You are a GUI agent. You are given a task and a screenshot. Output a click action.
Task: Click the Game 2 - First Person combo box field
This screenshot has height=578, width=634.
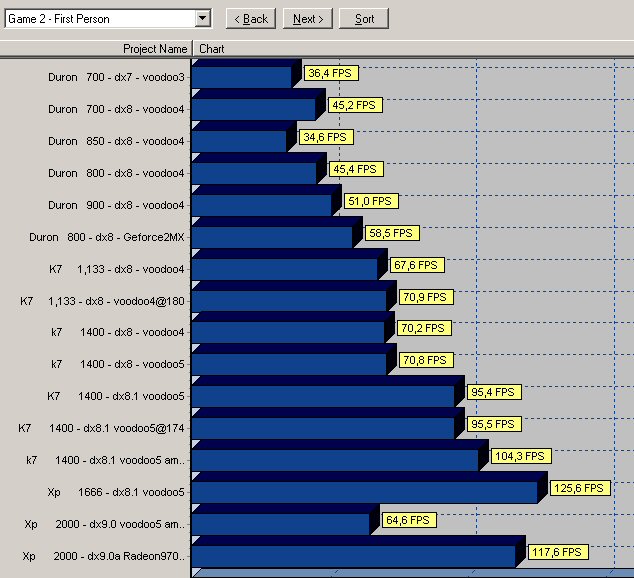tap(108, 19)
